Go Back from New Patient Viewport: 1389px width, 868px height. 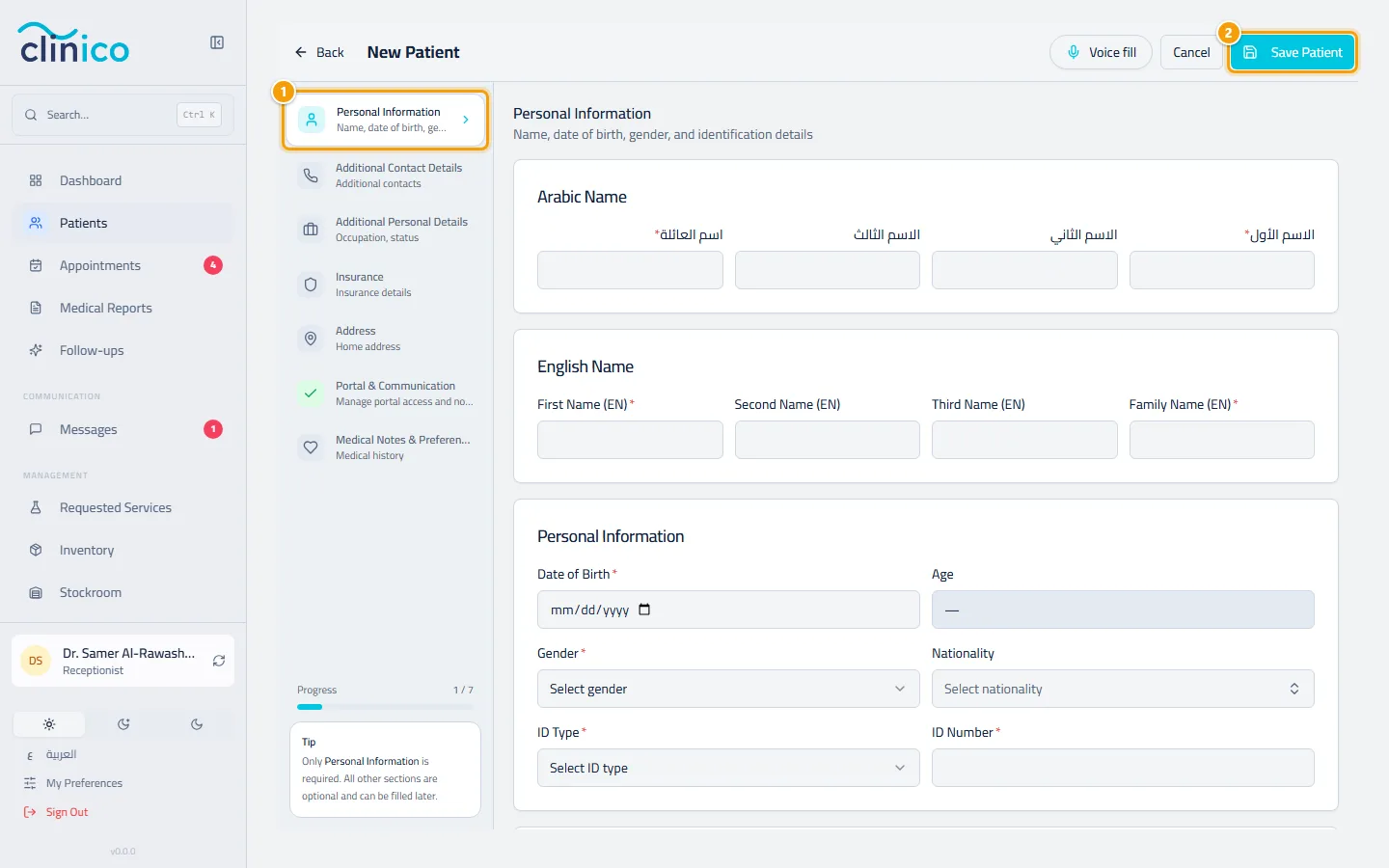coord(319,52)
